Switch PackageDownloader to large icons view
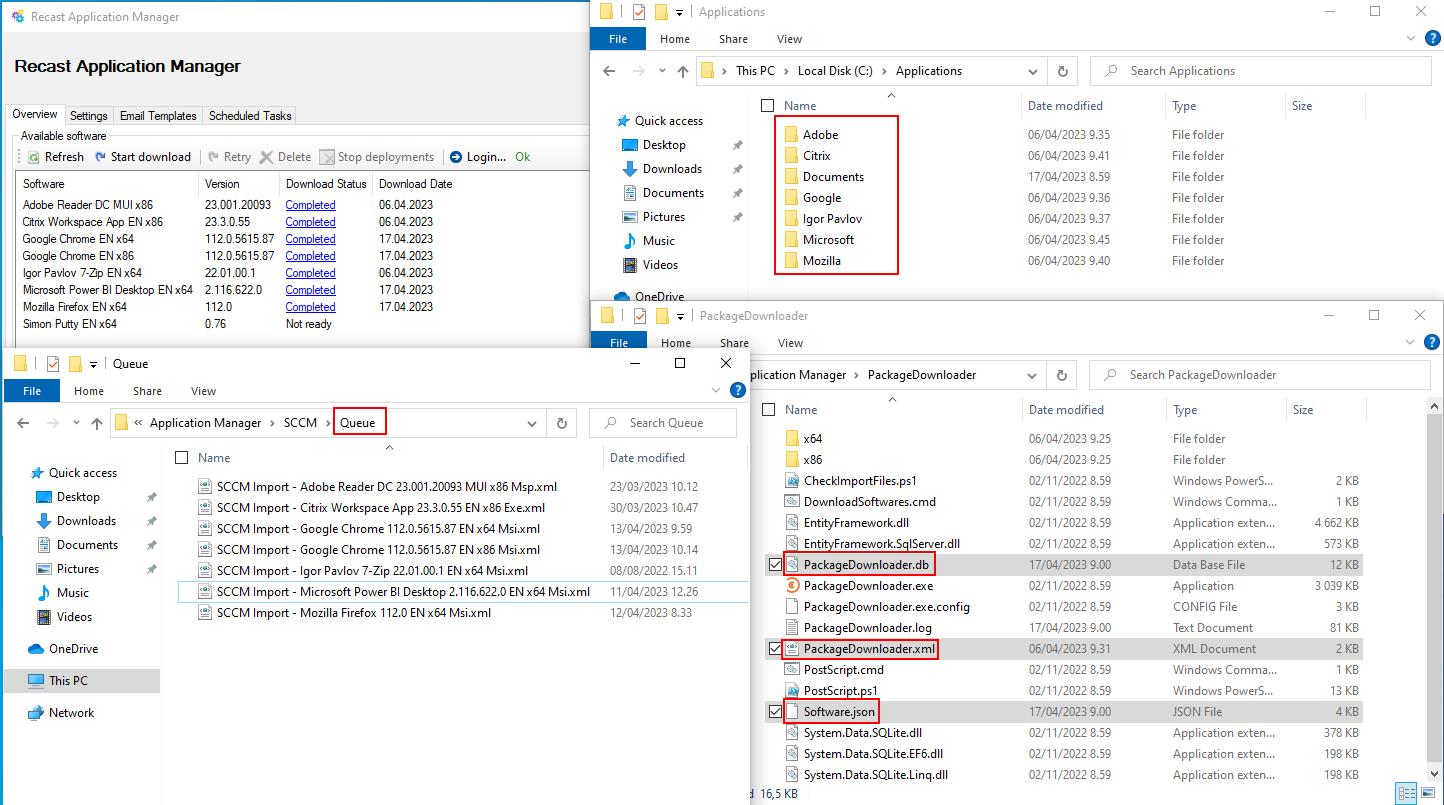Viewport: 1444px width, 805px height. coord(1426,793)
